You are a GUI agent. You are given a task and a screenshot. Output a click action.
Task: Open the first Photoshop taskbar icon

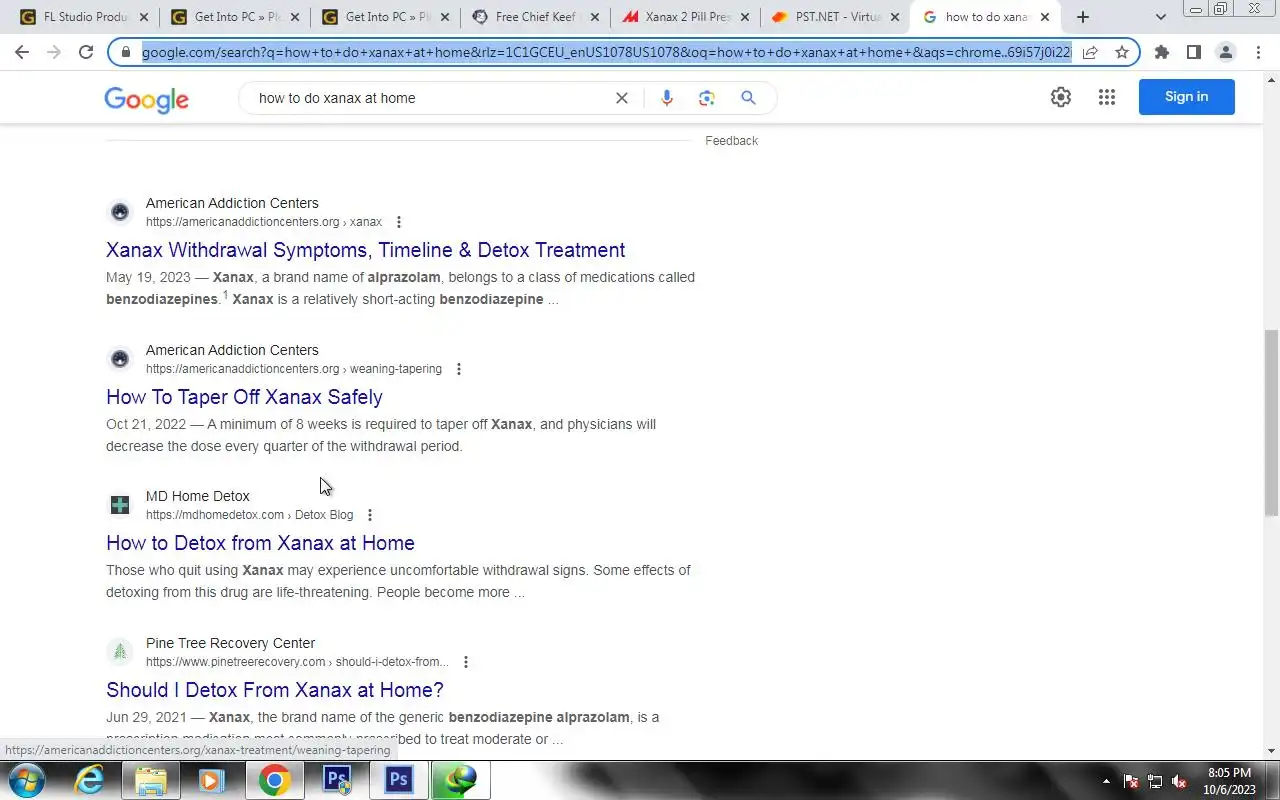click(x=337, y=780)
